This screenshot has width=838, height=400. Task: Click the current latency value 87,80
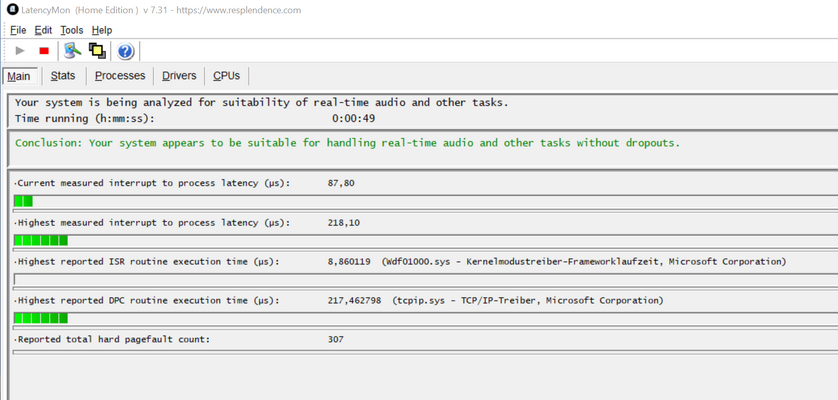[341, 183]
